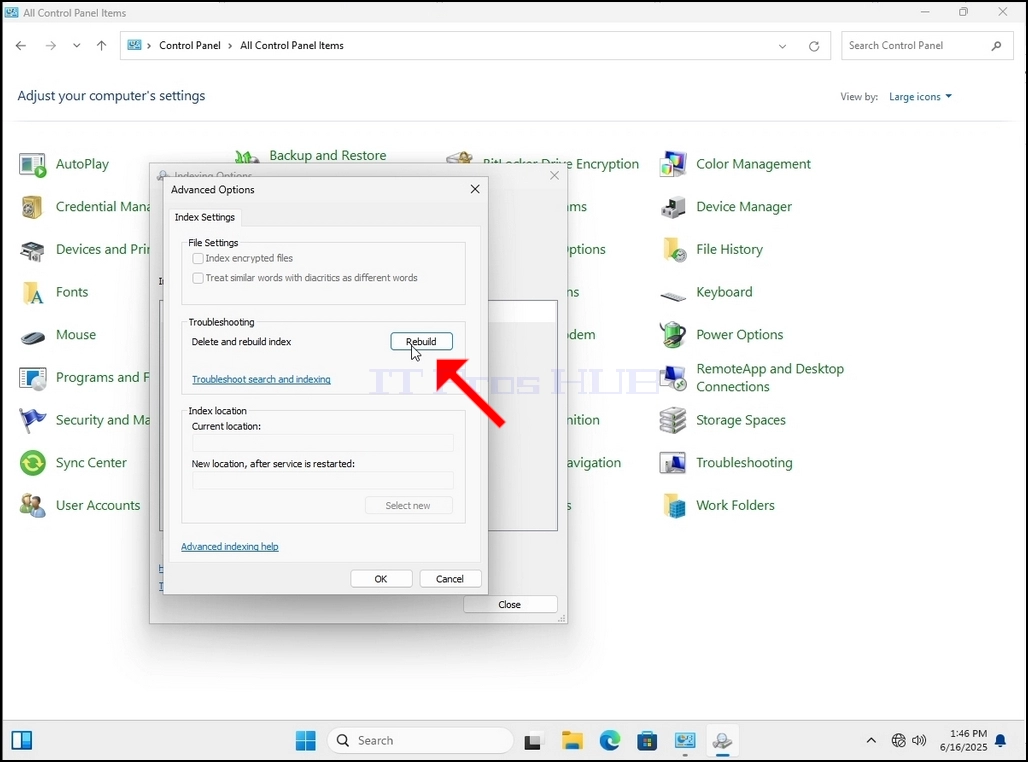Click Cancel in Advanced Options dialog

450,579
